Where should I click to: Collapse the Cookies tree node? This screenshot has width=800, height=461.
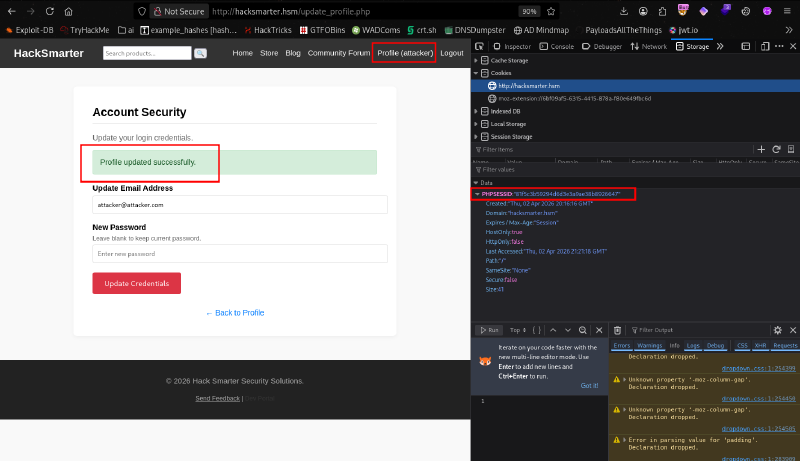click(x=476, y=73)
